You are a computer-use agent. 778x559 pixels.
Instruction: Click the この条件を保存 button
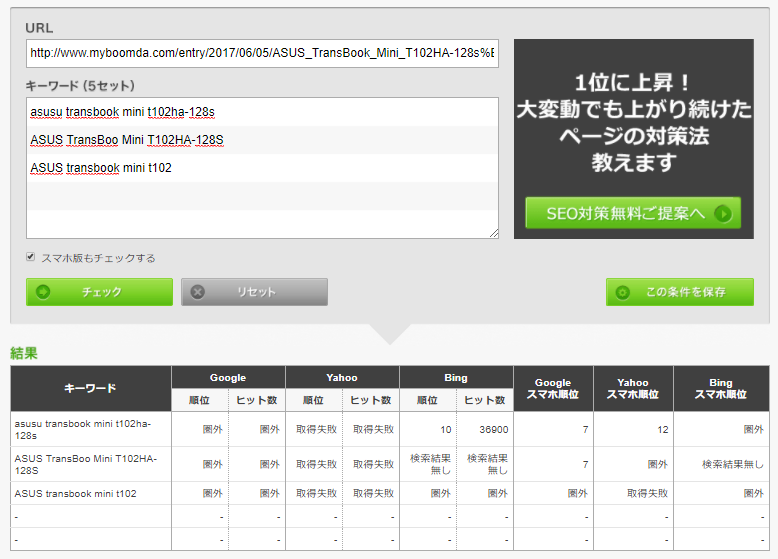(x=680, y=292)
